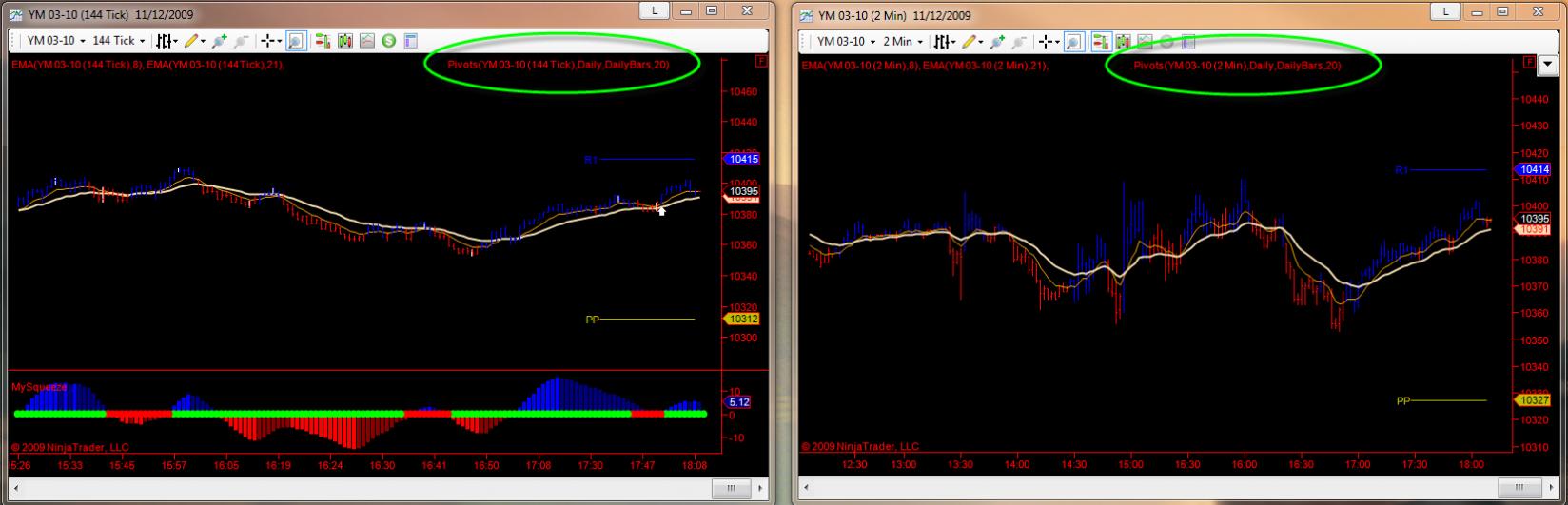1568x505 pixels.
Task: Open Strategies green S icon in 144 Tick window
Action: coord(388,41)
